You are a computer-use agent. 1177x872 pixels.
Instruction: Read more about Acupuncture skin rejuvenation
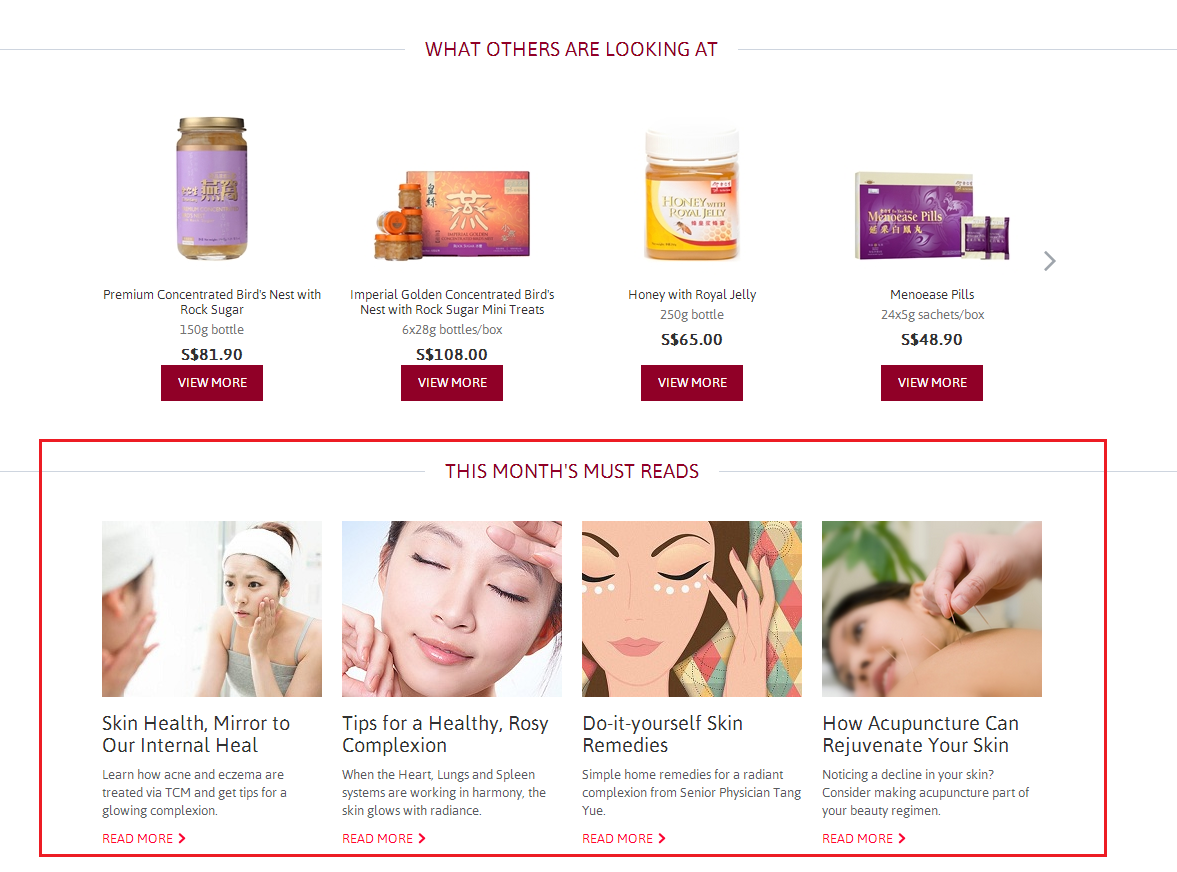click(x=863, y=838)
